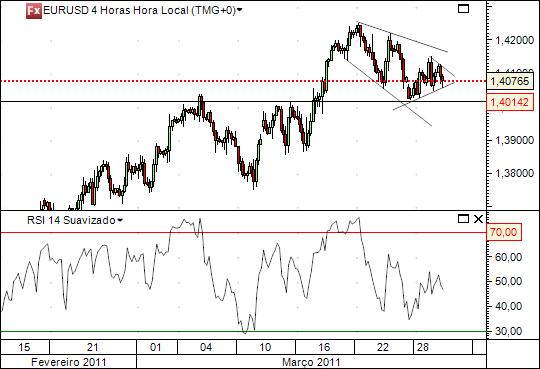
Task: Click the 1,39000 price axis label
Action: tap(514, 140)
